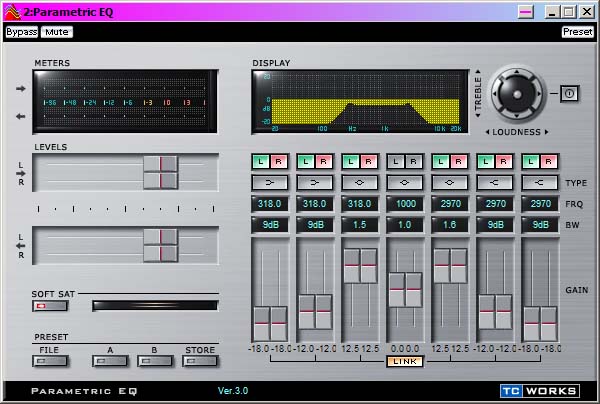Click the parametric type icon of band 3

(360, 183)
